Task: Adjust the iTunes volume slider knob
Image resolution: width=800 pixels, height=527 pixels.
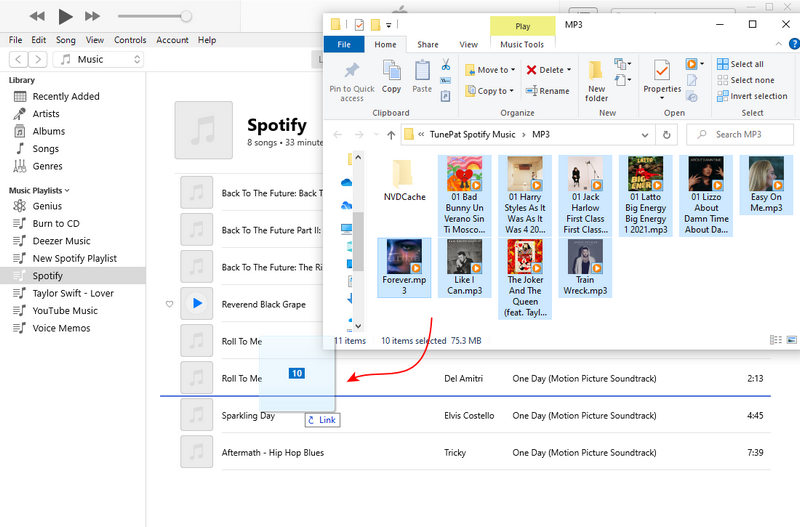Action: (186, 16)
